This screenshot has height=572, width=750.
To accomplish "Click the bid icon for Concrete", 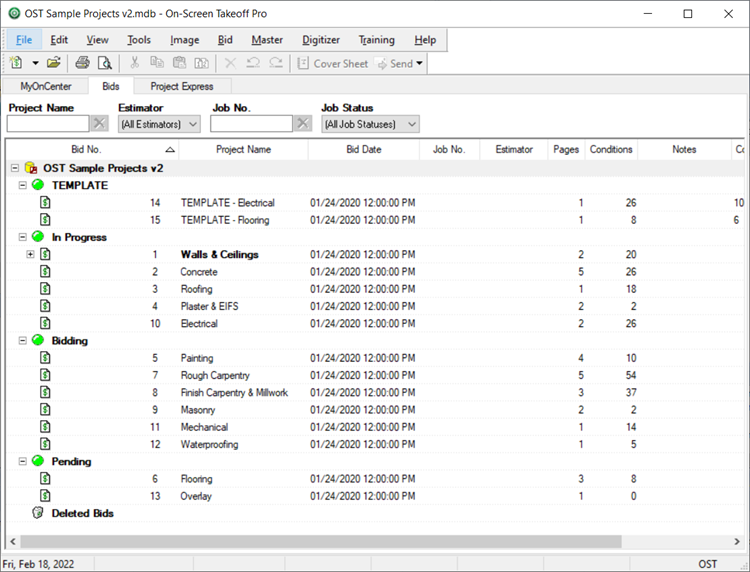I will coord(45,271).
